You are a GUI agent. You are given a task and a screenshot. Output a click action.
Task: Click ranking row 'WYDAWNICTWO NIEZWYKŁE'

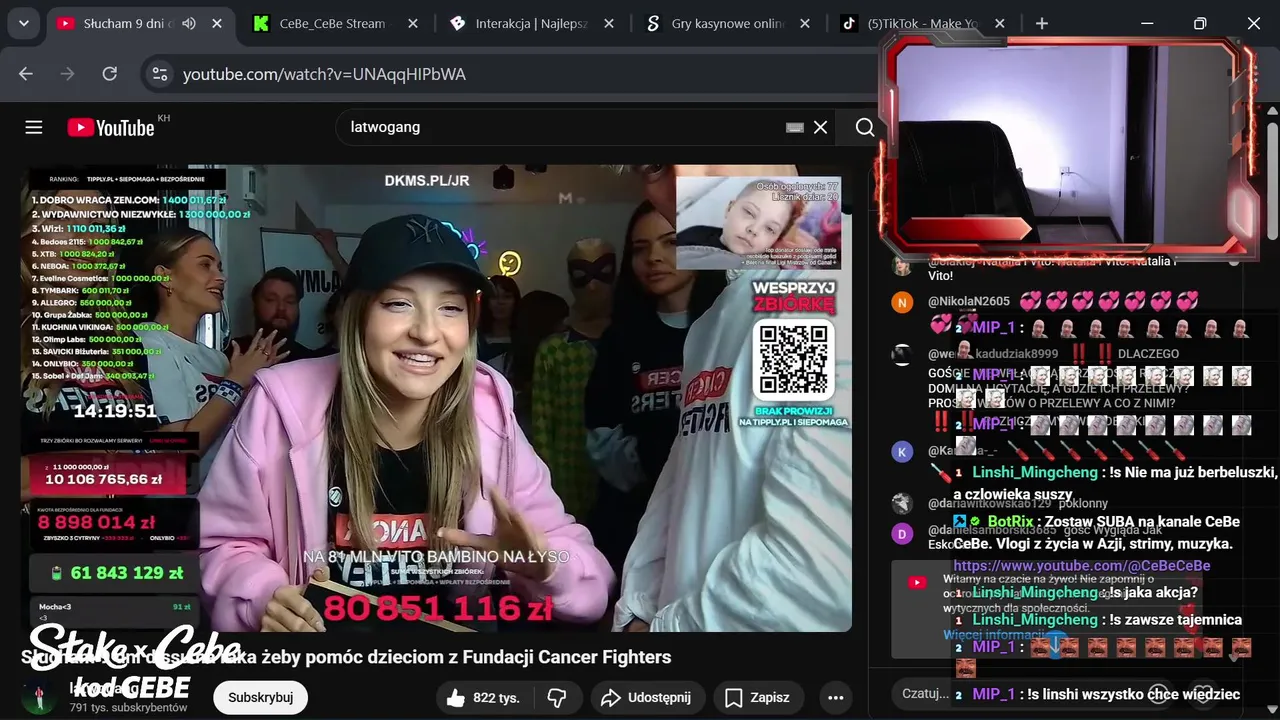[141, 214]
